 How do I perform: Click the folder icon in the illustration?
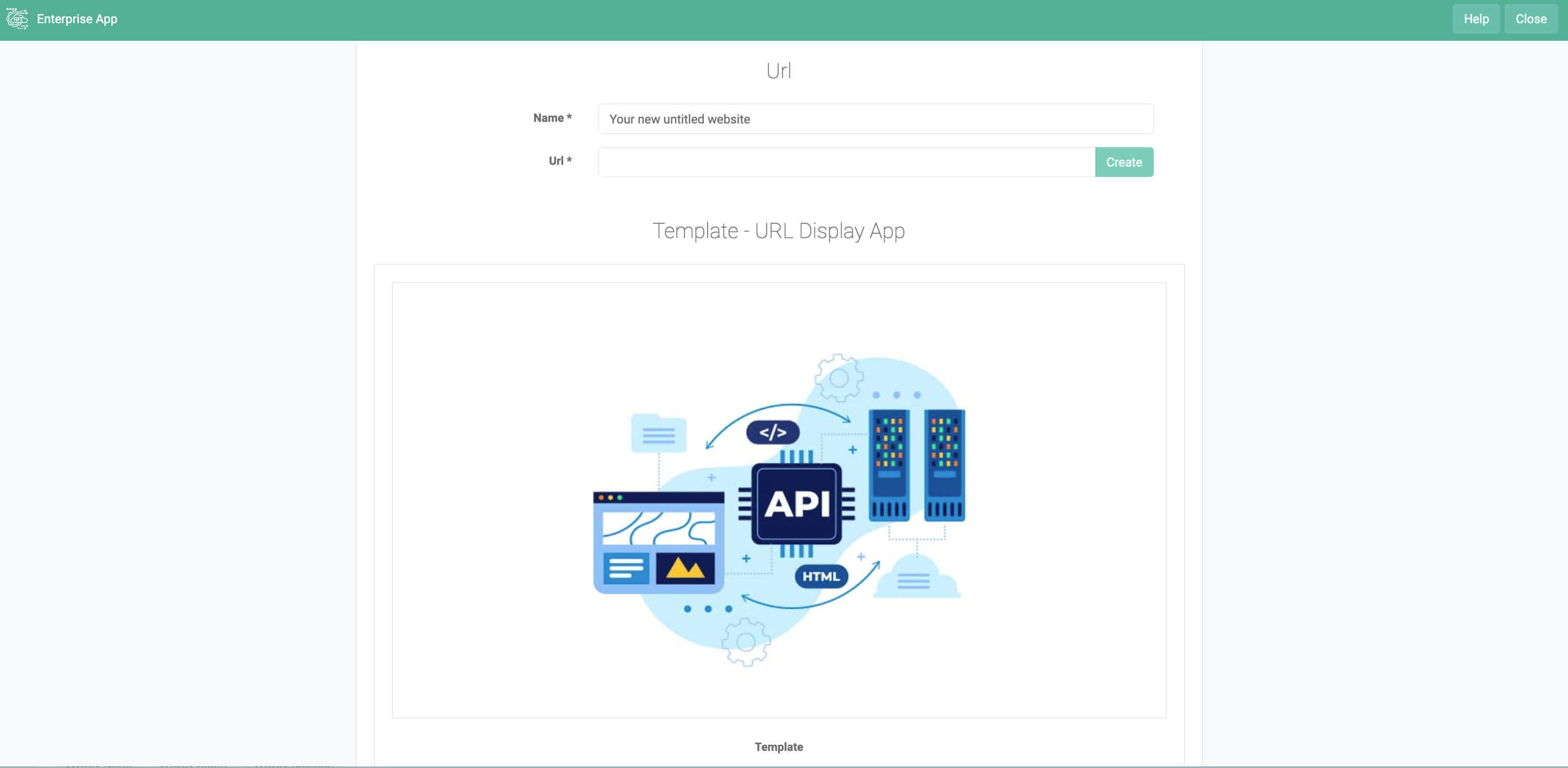[x=658, y=433]
